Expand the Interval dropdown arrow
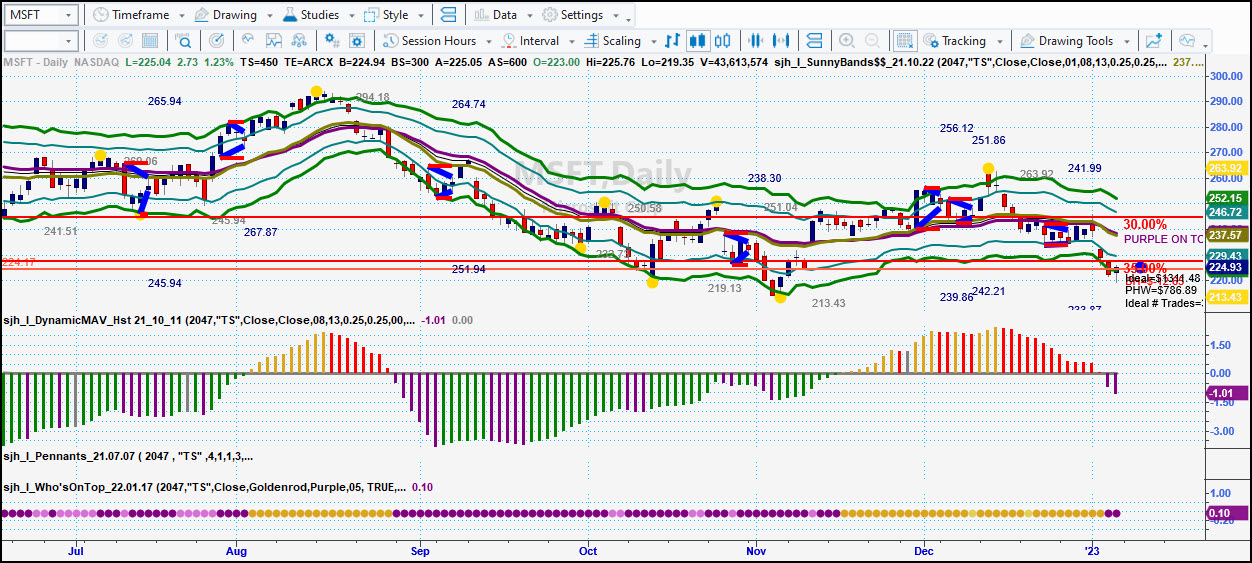Image resolution: width=1252 pixels, height=563 pixels. [570, 42]
